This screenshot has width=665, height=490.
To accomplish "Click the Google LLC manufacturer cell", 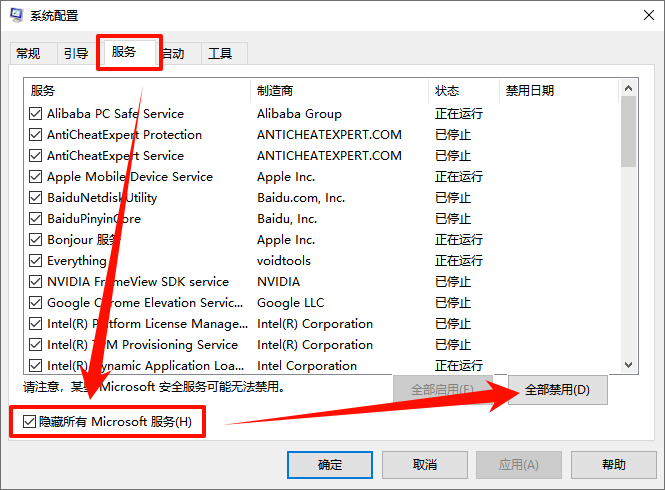I will [x=291, y=302].
